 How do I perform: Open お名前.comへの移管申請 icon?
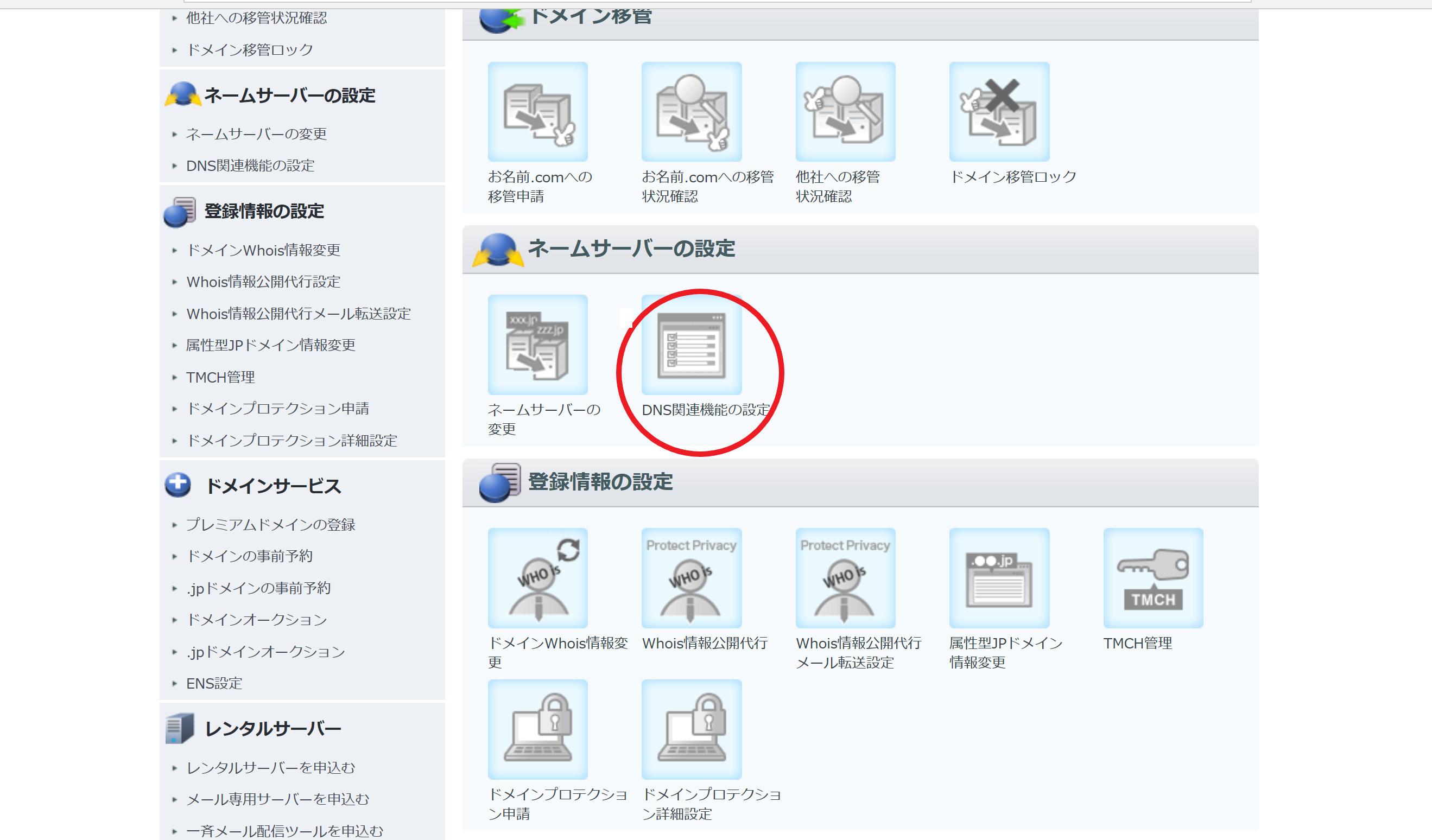[537, 112]
